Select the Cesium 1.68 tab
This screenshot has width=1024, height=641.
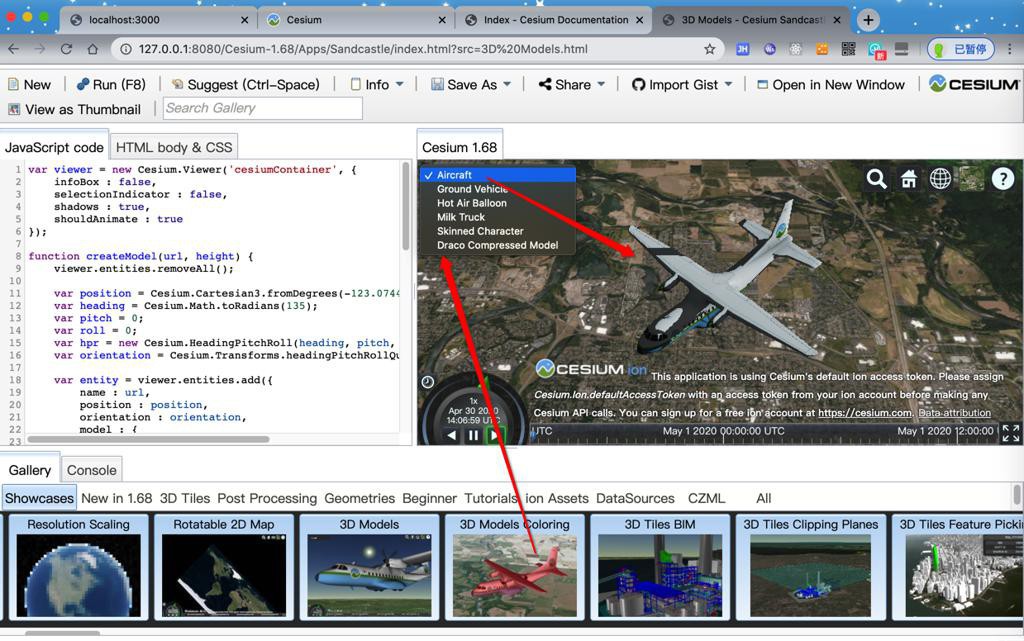click(x=459, y=147)
